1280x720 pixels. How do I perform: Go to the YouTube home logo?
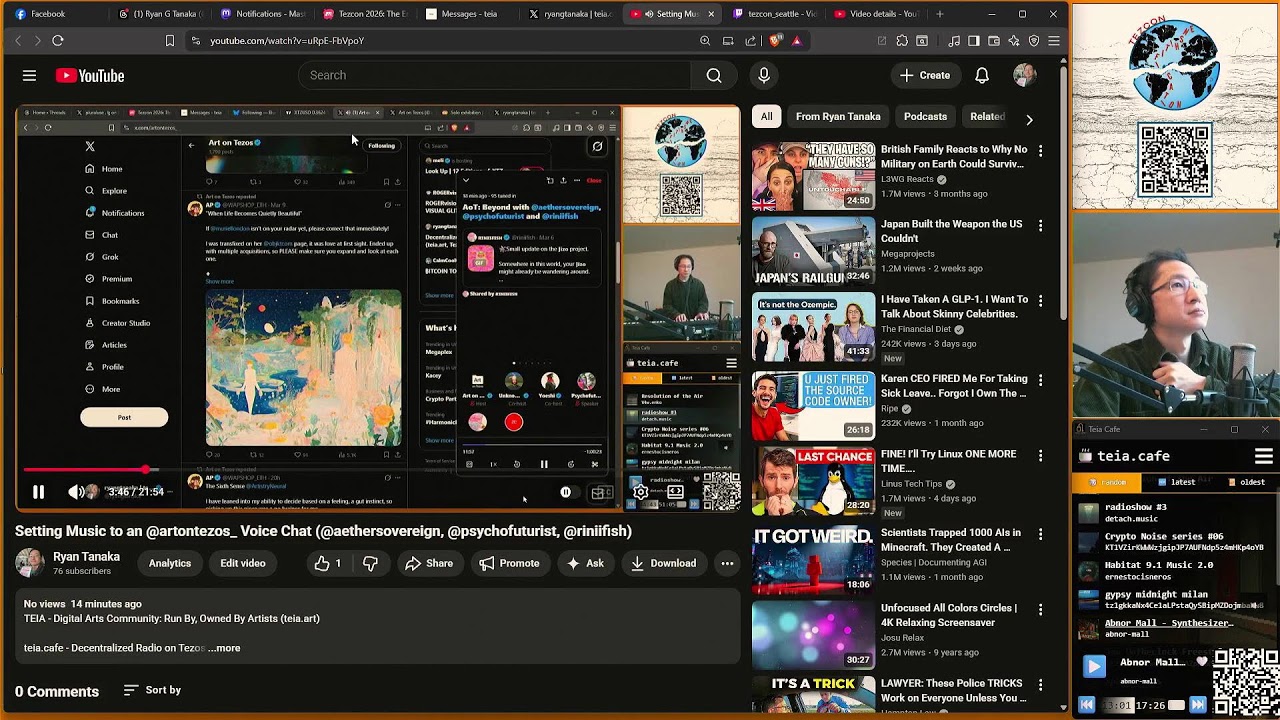pyautogui.click(x=90, y=76)
